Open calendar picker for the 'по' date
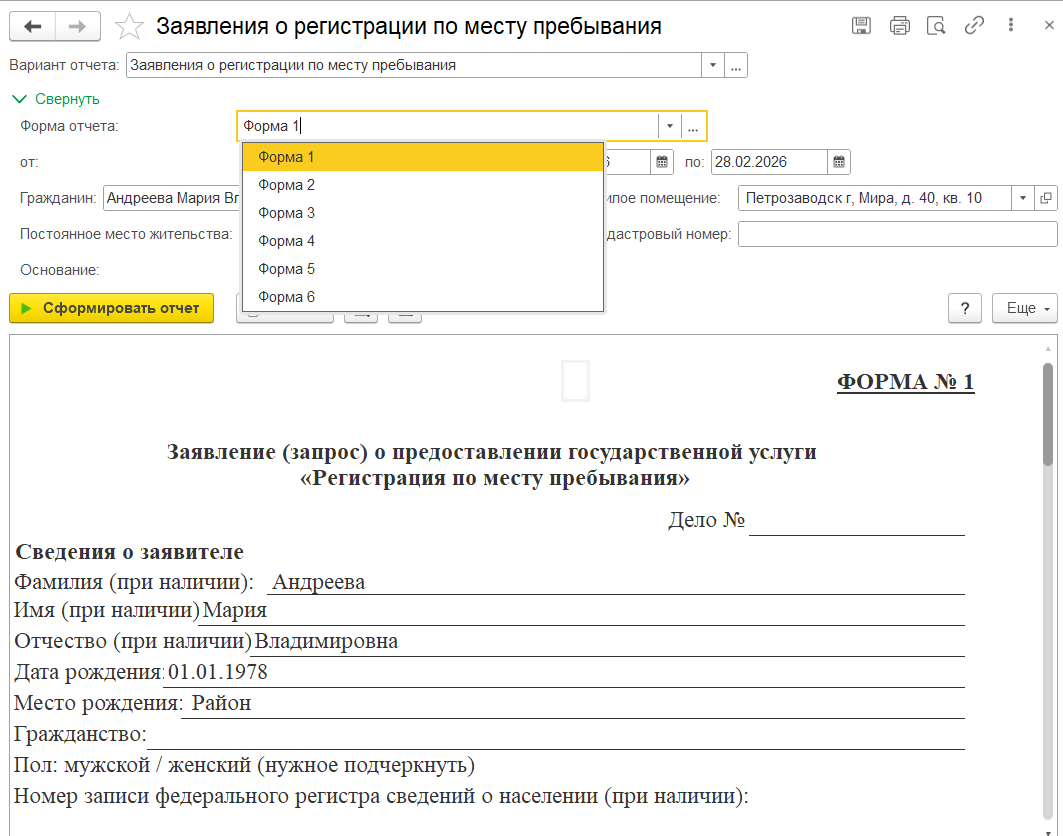This screenshot has width=1063, height=836. [840, 162]
